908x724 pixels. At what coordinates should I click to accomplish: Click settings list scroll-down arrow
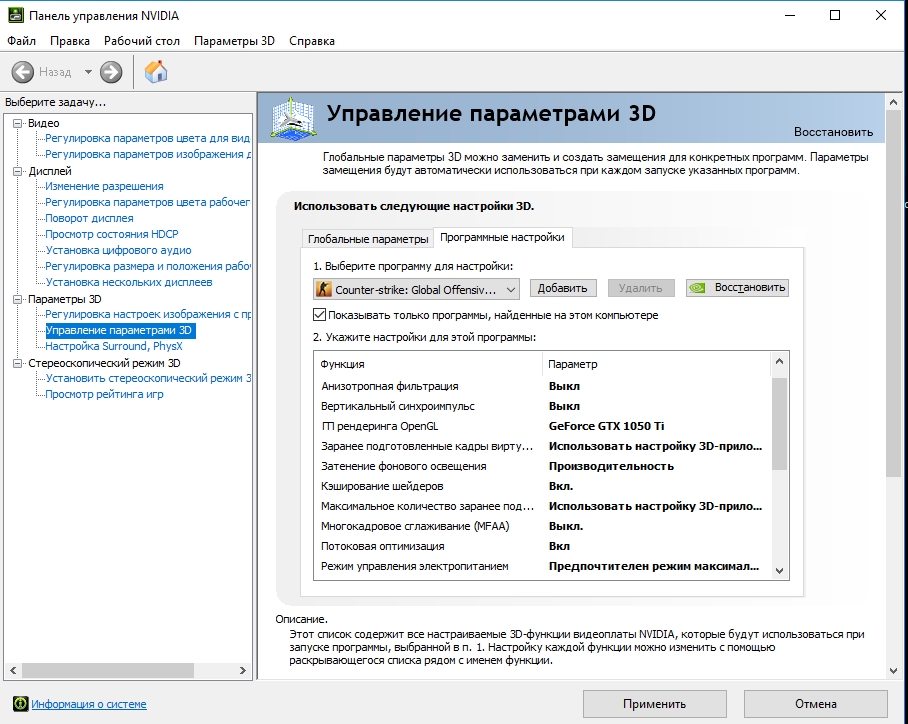[779, 571]
